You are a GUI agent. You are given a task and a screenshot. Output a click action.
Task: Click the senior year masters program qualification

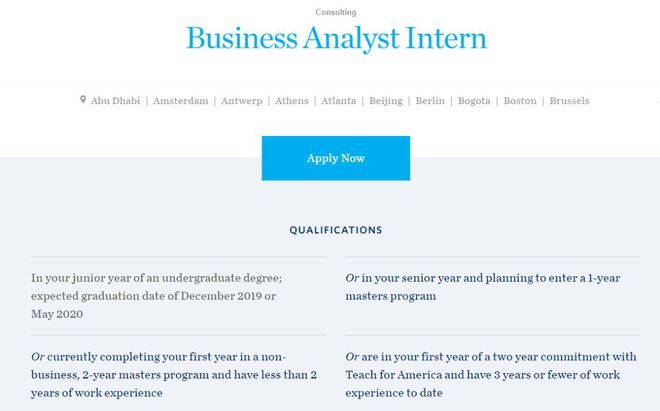coord(483,287)
